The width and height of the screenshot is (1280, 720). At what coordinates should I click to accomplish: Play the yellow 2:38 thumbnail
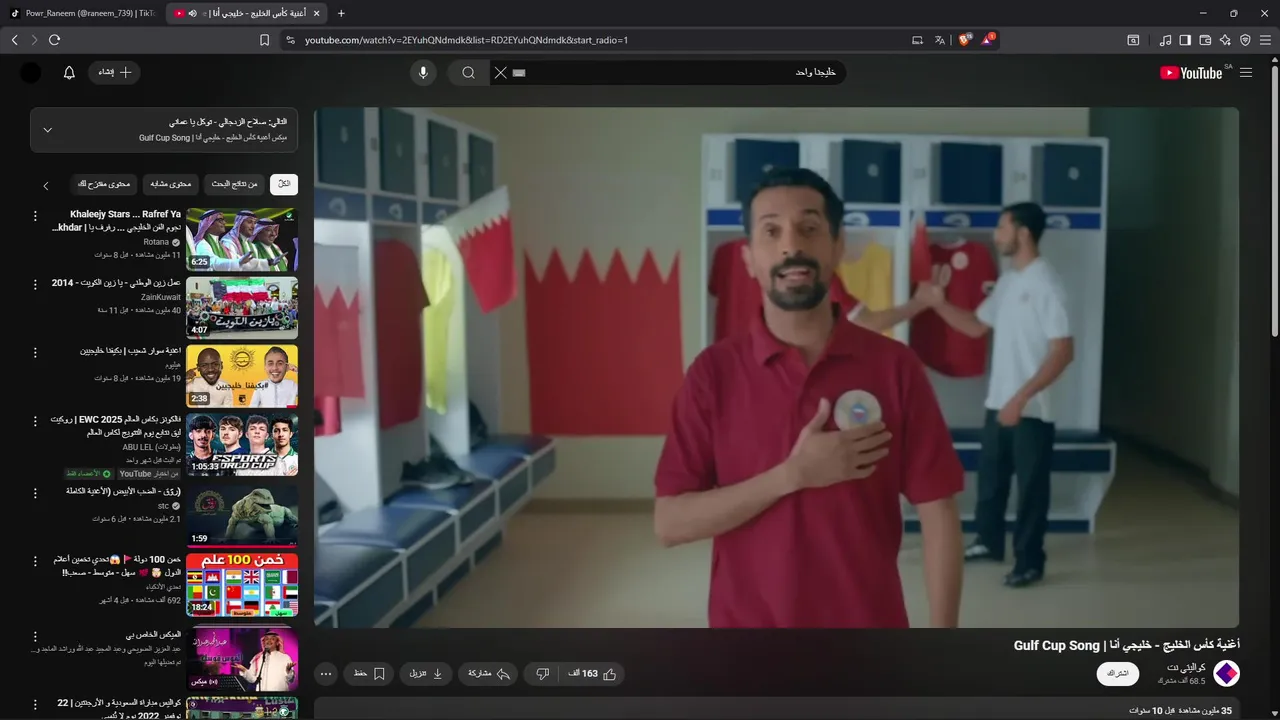[242, 376]
